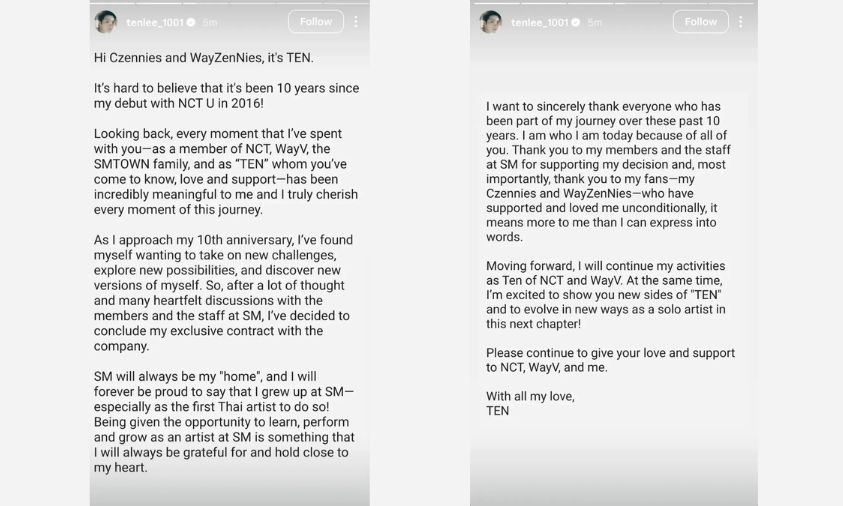Click the story progress bar above the left story
The image size is (843, 506).
point(229,2)
